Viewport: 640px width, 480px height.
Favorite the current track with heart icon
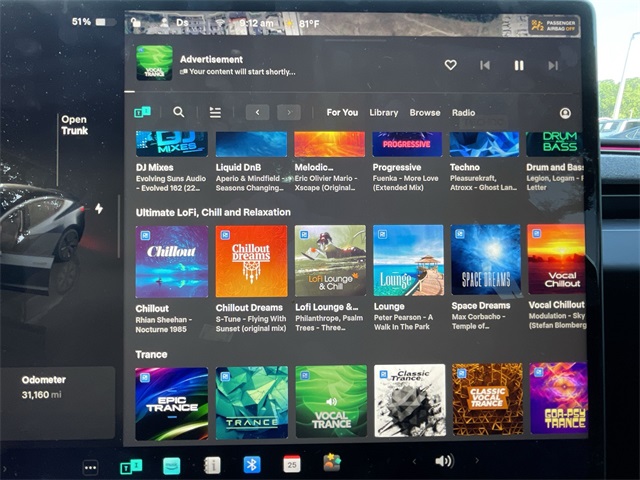click(x=450, y=65)
